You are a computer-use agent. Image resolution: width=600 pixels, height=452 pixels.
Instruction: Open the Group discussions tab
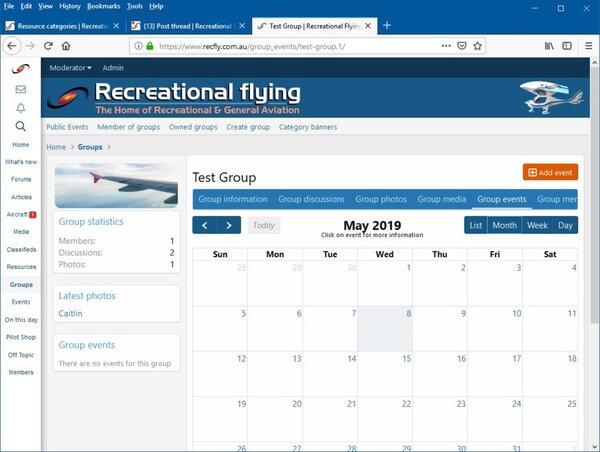point(311,199)
